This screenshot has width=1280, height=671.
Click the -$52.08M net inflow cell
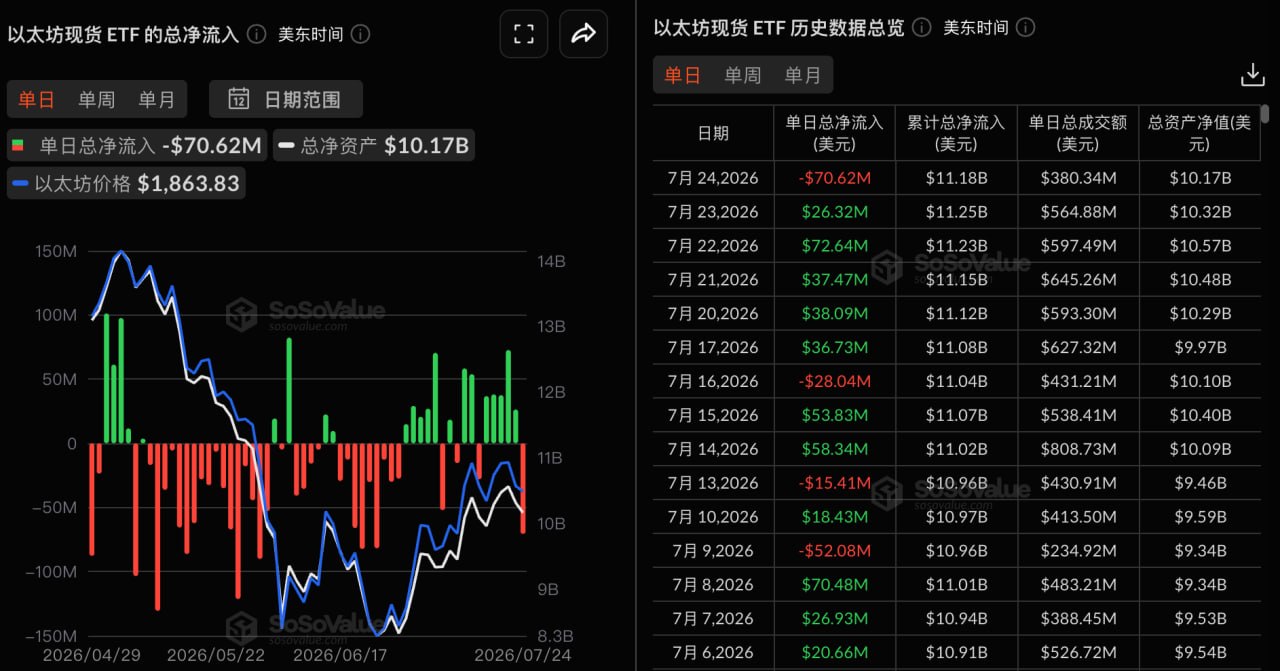click(835, 550)
